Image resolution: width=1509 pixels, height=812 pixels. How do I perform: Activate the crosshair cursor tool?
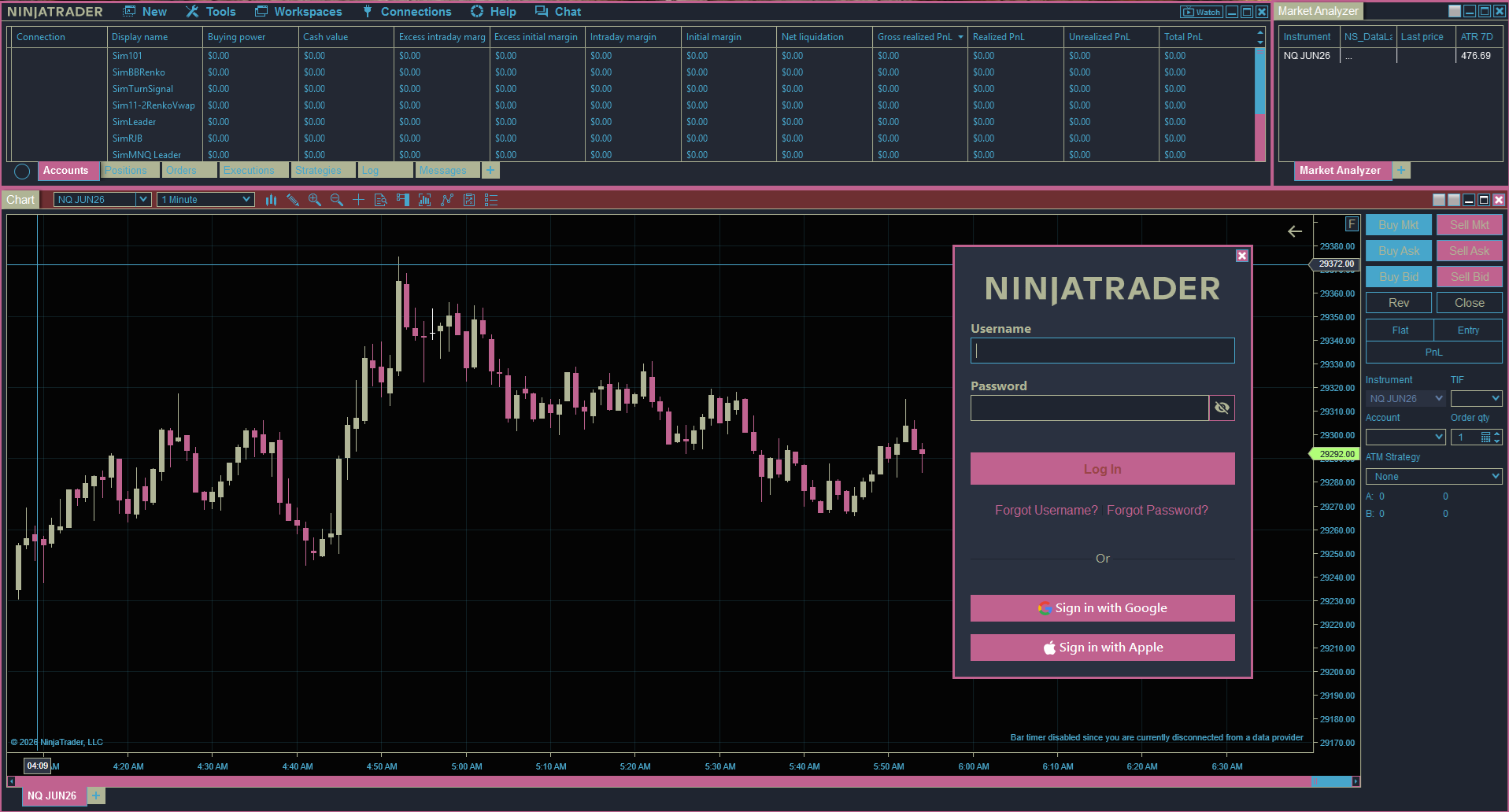359,200
